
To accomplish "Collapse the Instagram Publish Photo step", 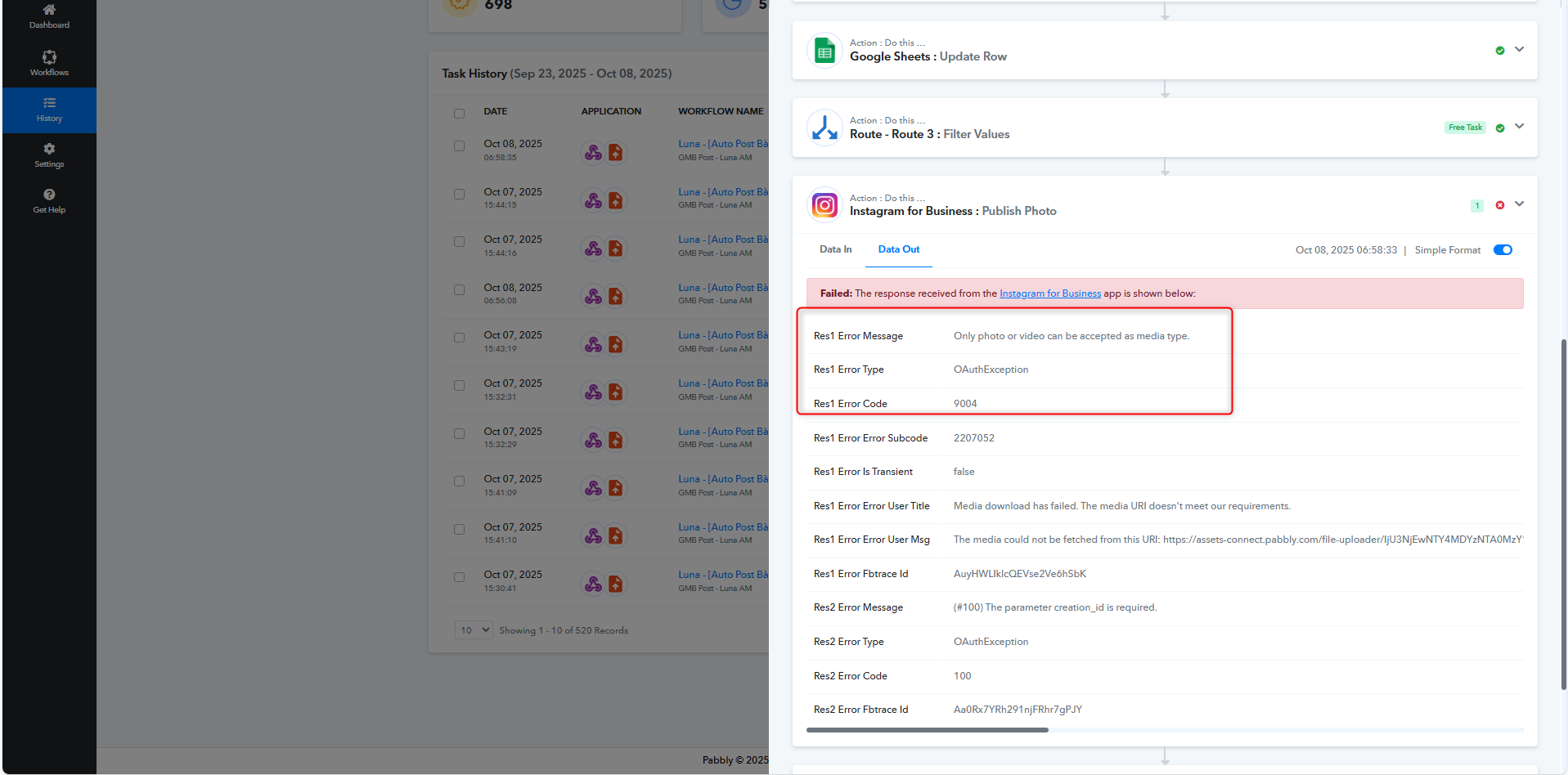I will [1519, 204].
